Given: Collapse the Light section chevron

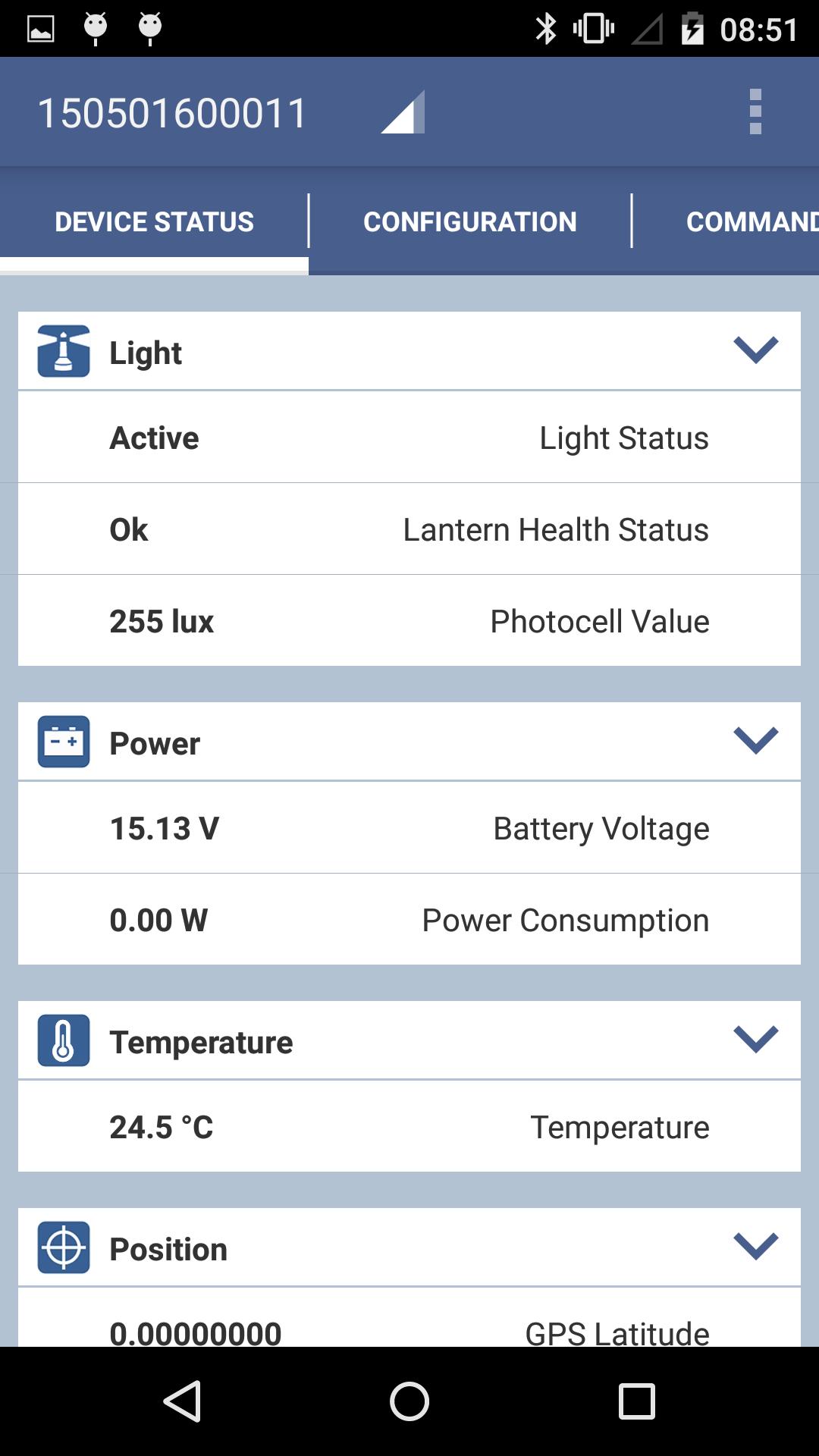Looking at the screenshot, I should coord(755,350).
